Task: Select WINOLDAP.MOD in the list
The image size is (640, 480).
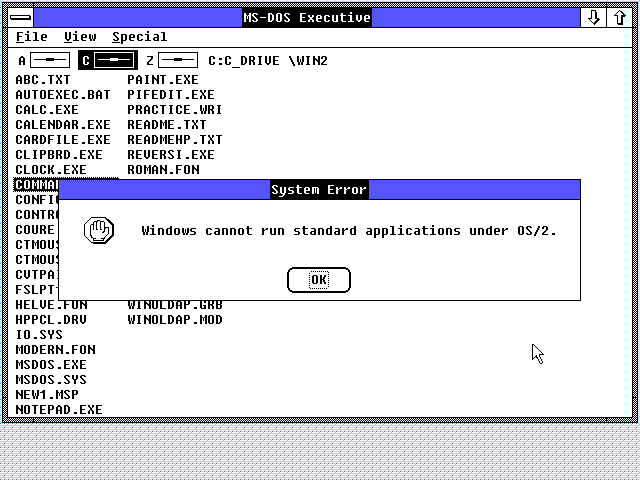Action: 174,320
